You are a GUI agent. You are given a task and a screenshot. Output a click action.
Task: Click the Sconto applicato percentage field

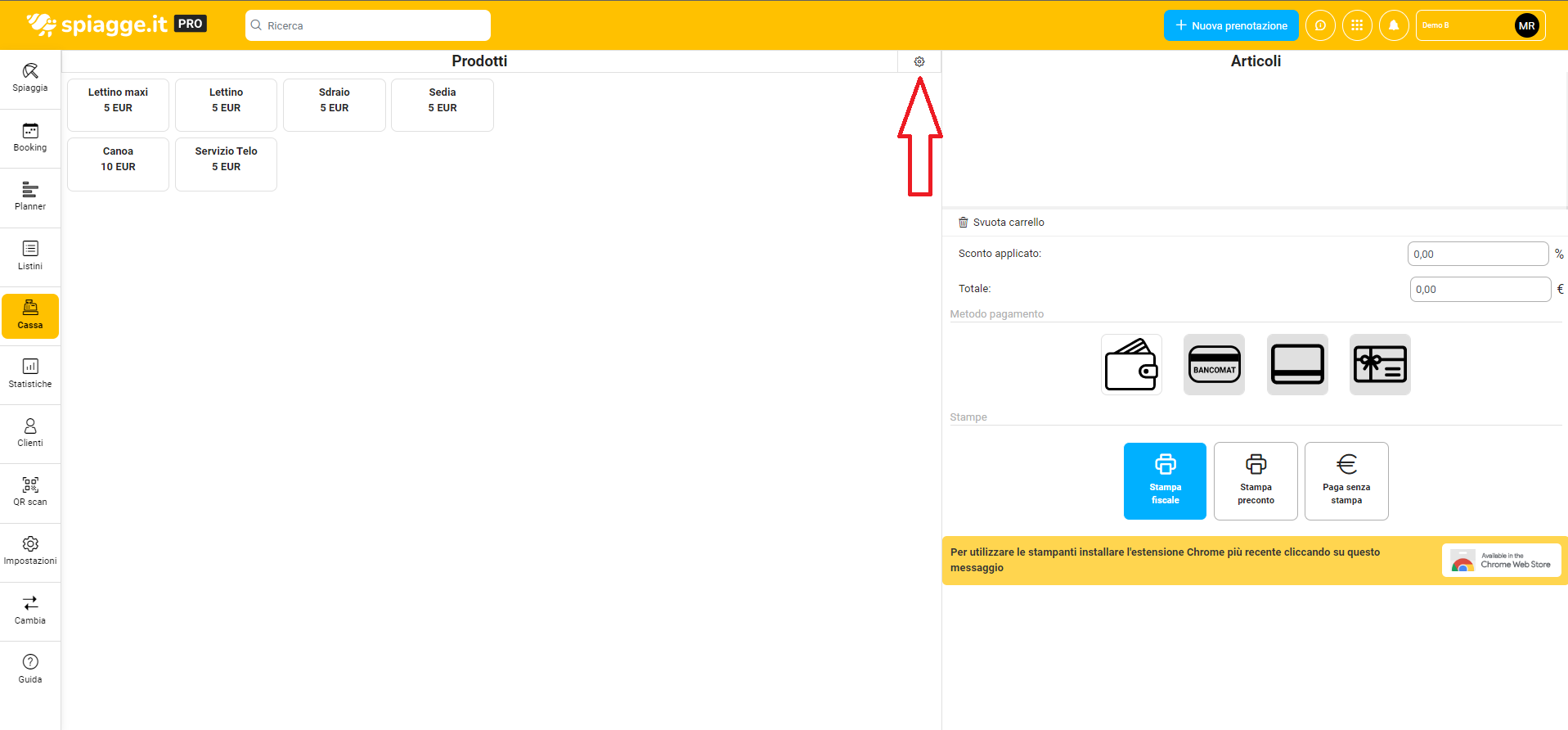[1477, 254]
